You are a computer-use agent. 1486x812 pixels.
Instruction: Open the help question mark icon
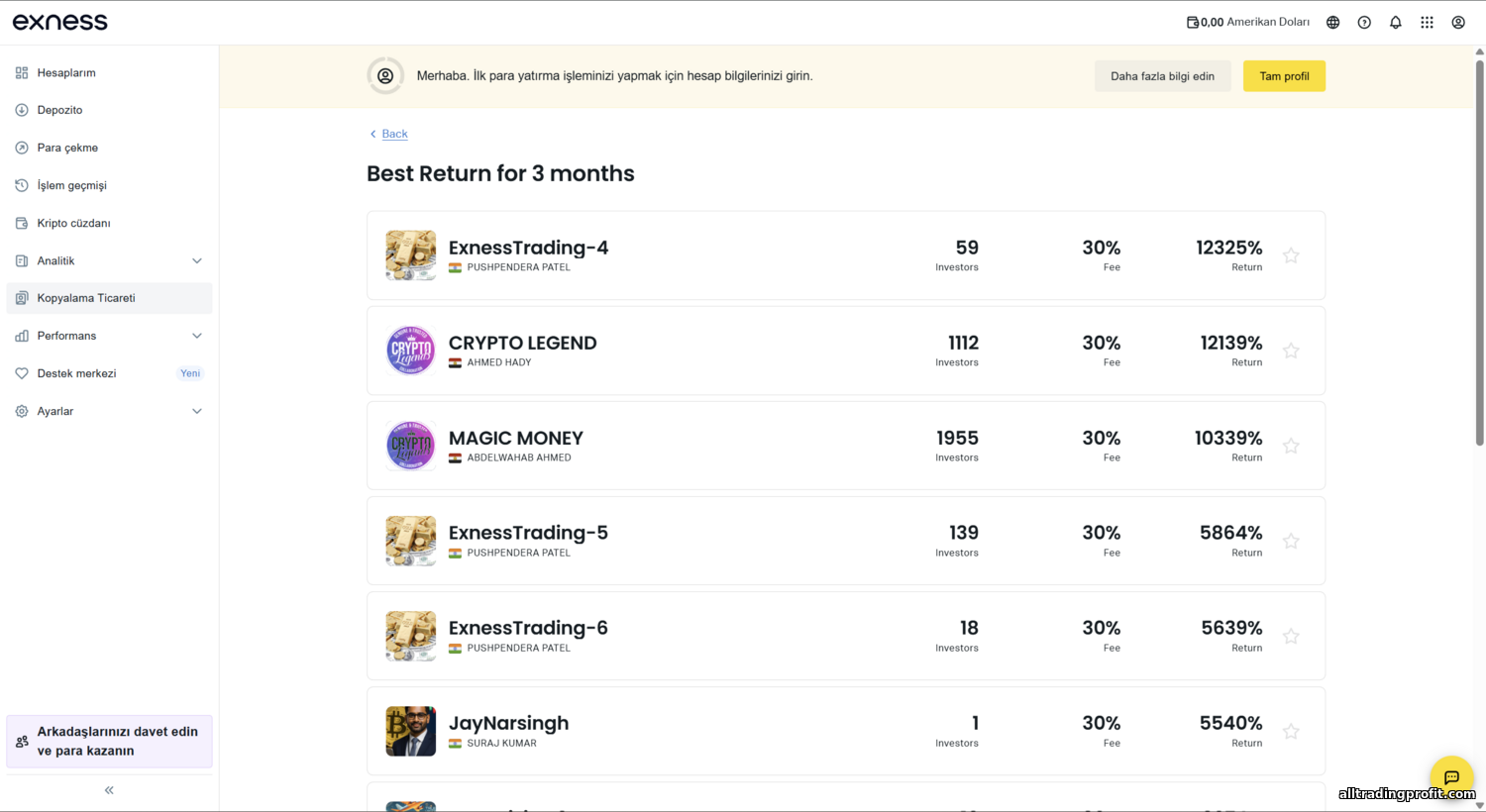pyautogui.click(x=1364, y=22)
